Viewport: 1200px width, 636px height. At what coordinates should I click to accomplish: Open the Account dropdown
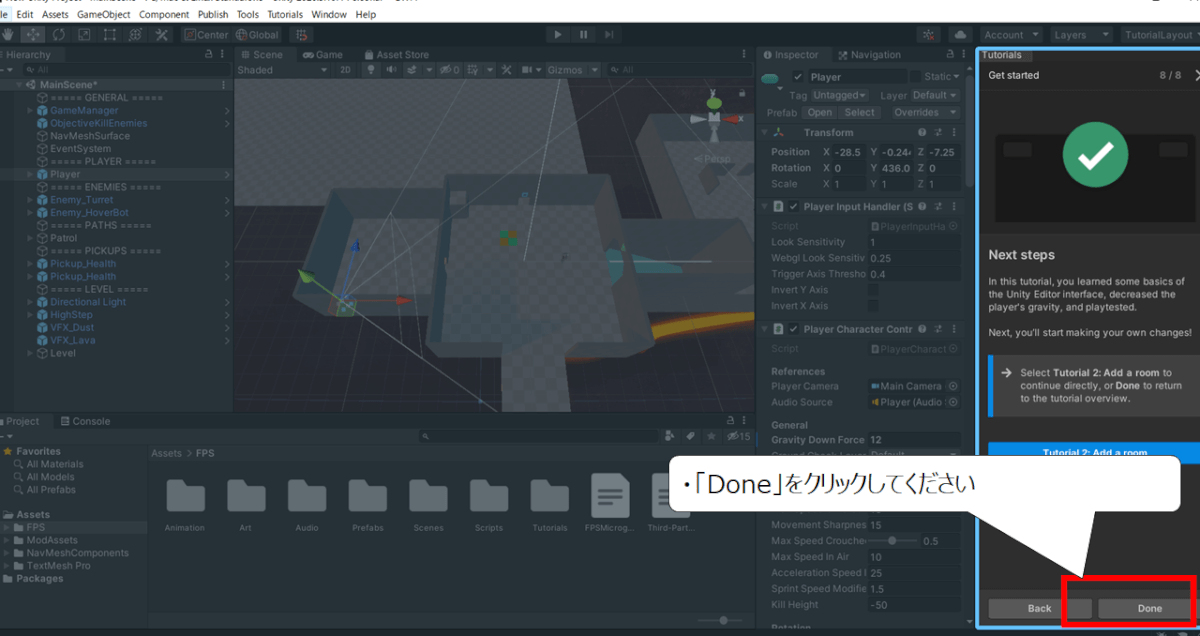[x=1009, y=35]
